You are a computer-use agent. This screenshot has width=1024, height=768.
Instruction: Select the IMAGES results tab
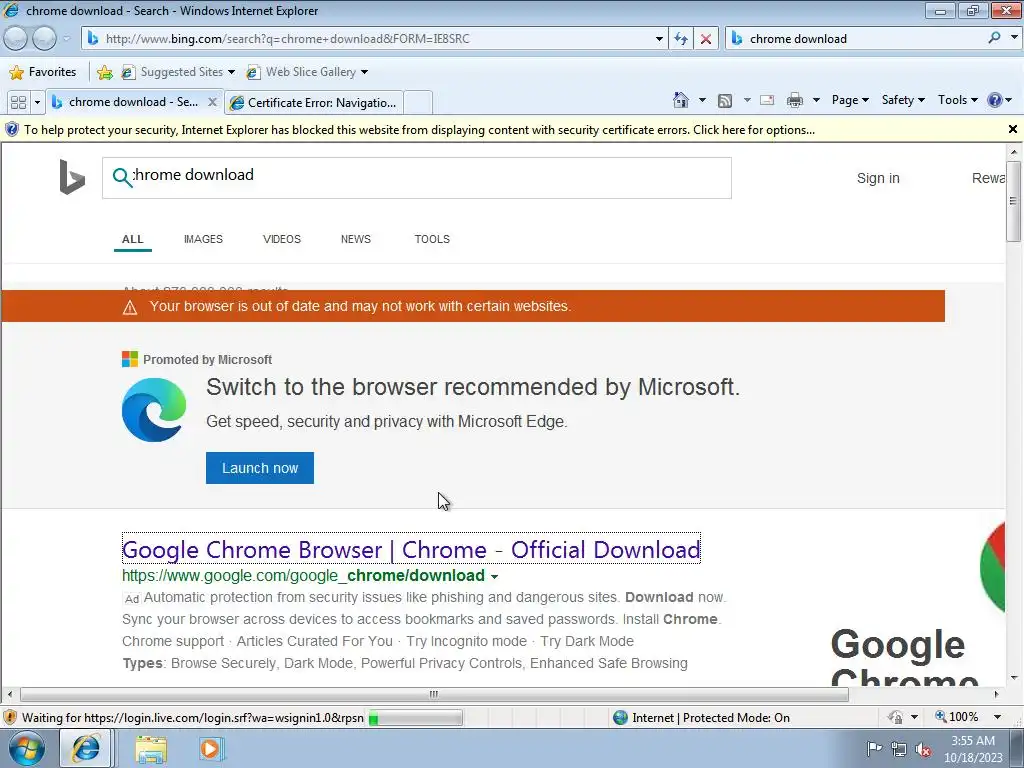(203, 239)
